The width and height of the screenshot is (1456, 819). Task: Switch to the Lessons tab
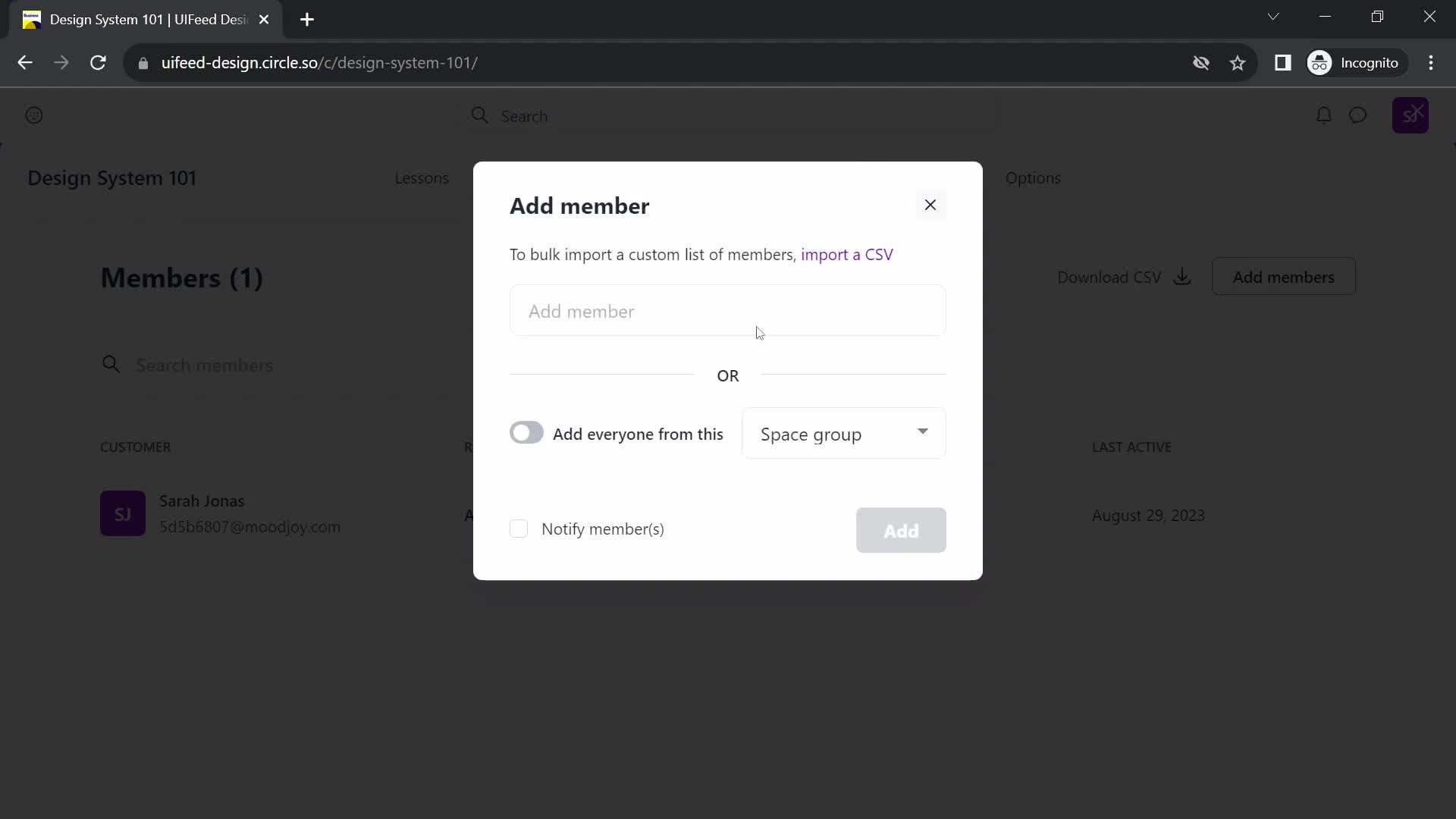[x=421, y=177]
